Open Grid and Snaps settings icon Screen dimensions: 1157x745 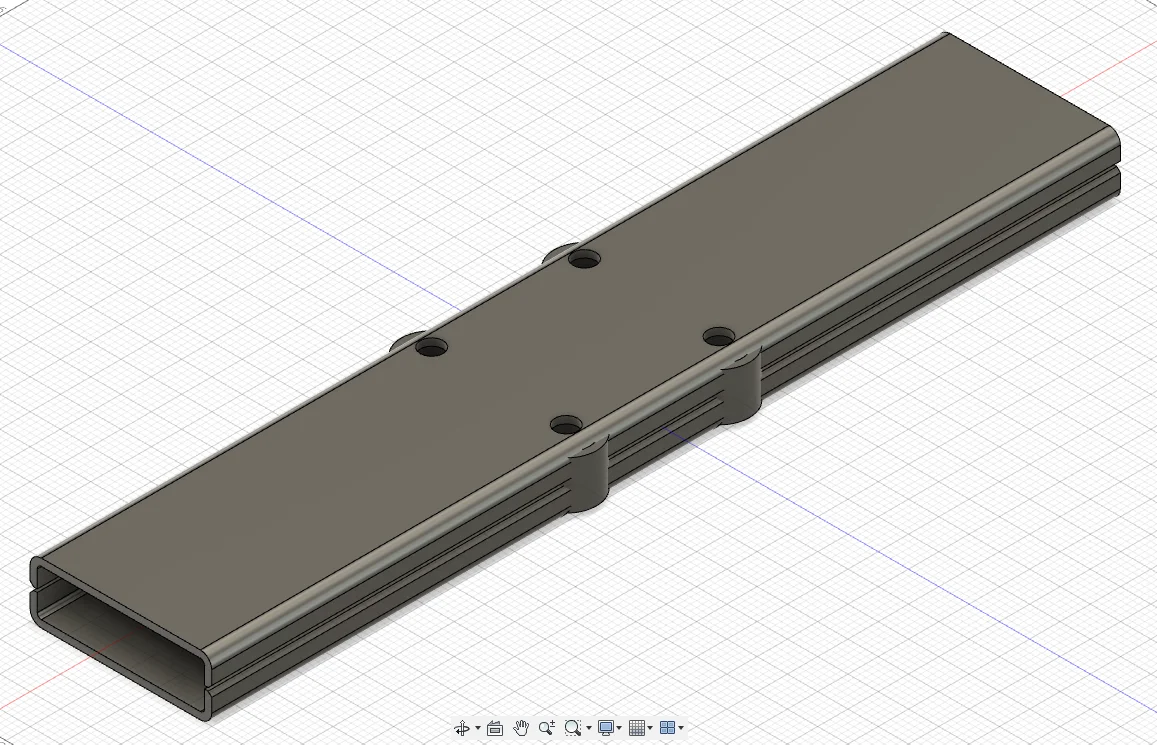[x=637, y=729]
